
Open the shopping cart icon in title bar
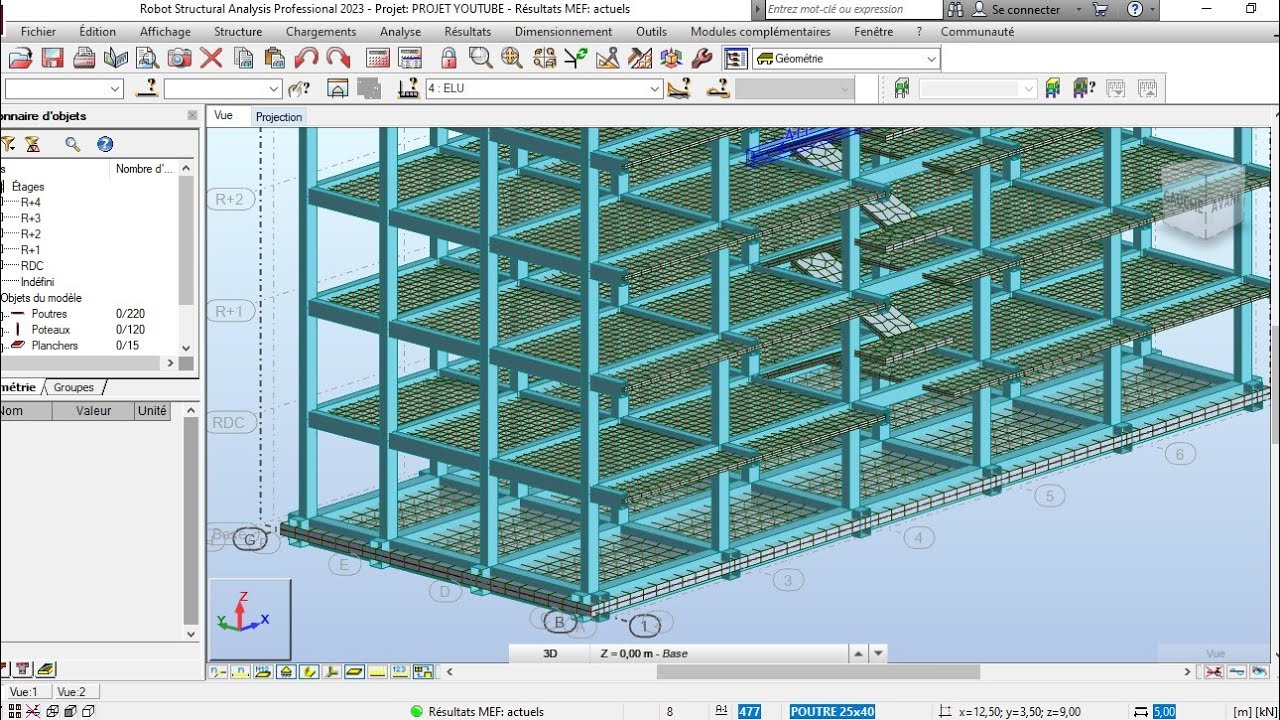pos(1101,9)
